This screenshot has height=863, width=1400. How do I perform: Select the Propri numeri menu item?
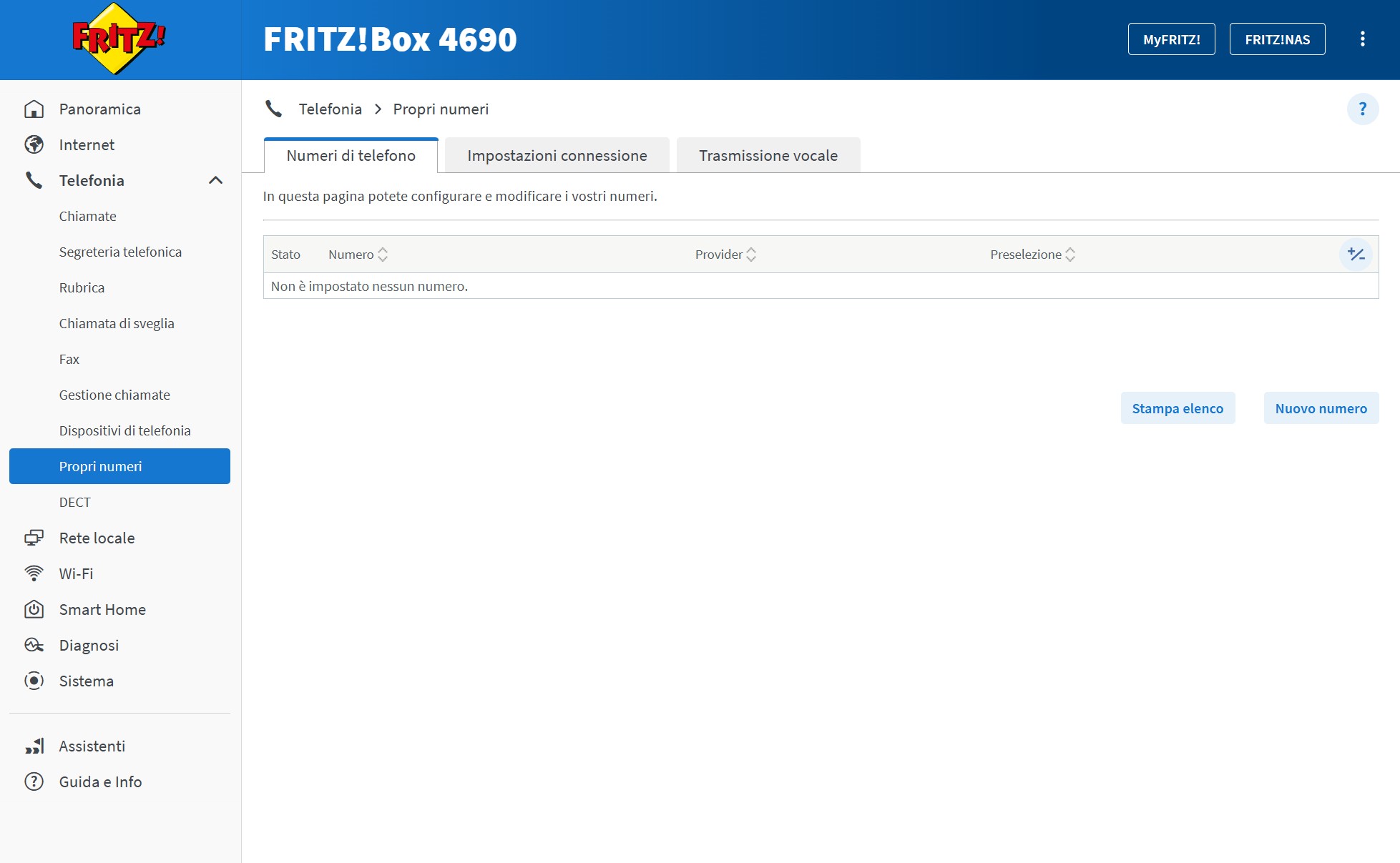(x=119, y=466)
